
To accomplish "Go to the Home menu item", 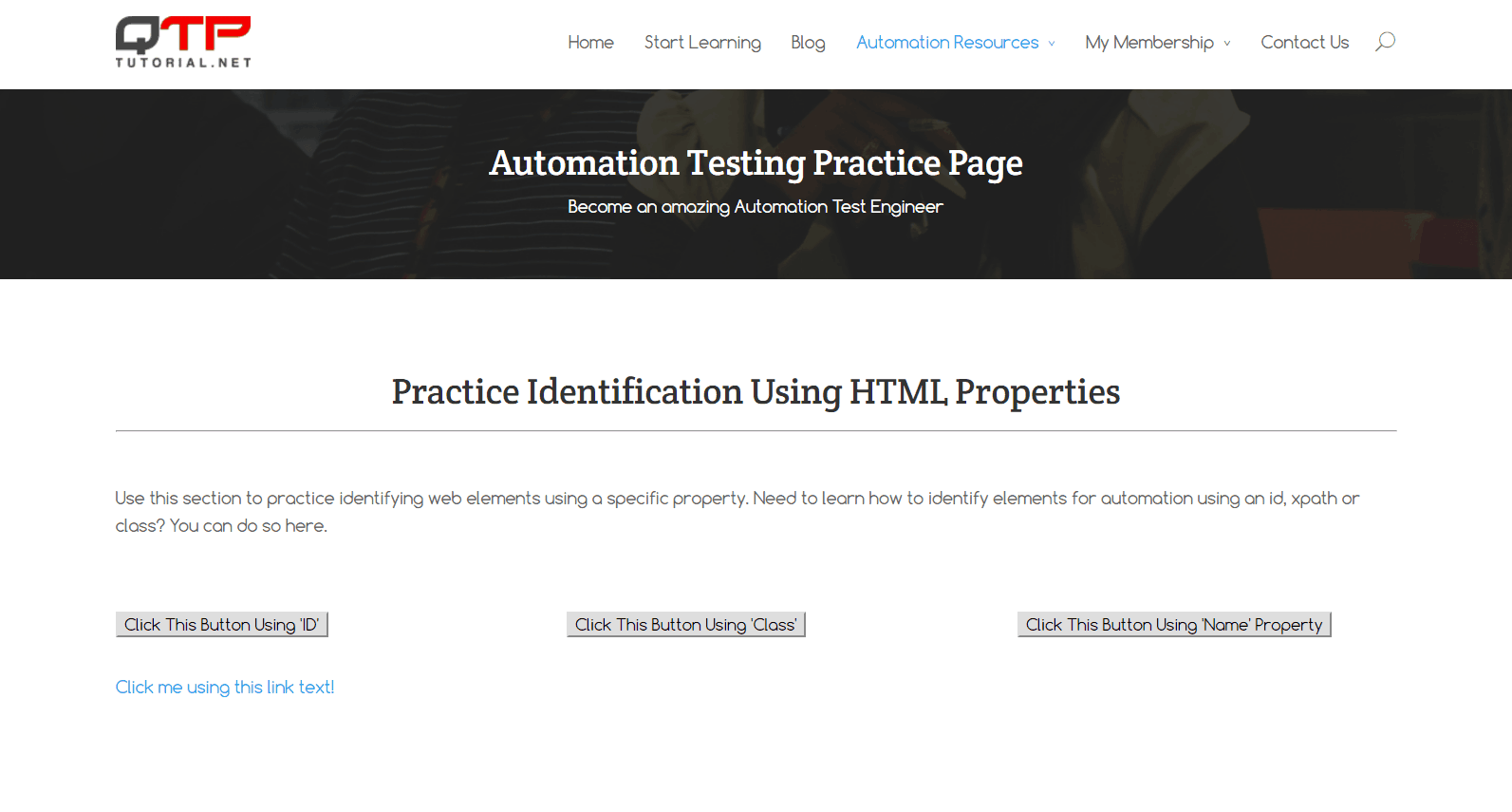I will (590, 43).
